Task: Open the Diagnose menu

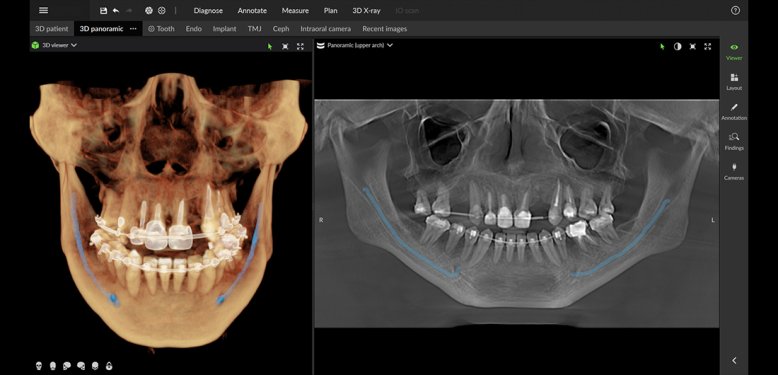Action: 208,10
